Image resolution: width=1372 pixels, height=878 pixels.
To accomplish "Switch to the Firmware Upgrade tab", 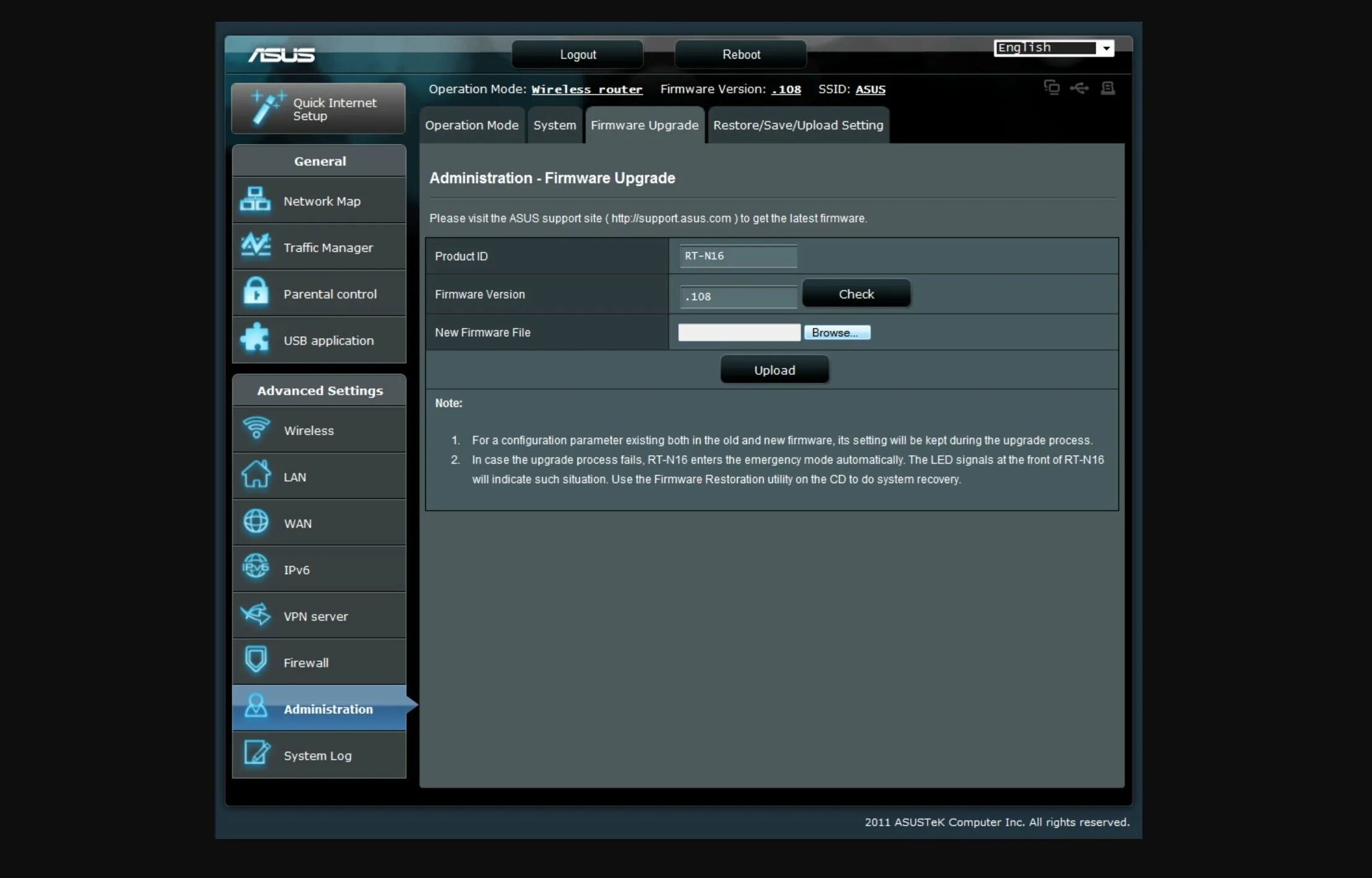I will (644, 124).
